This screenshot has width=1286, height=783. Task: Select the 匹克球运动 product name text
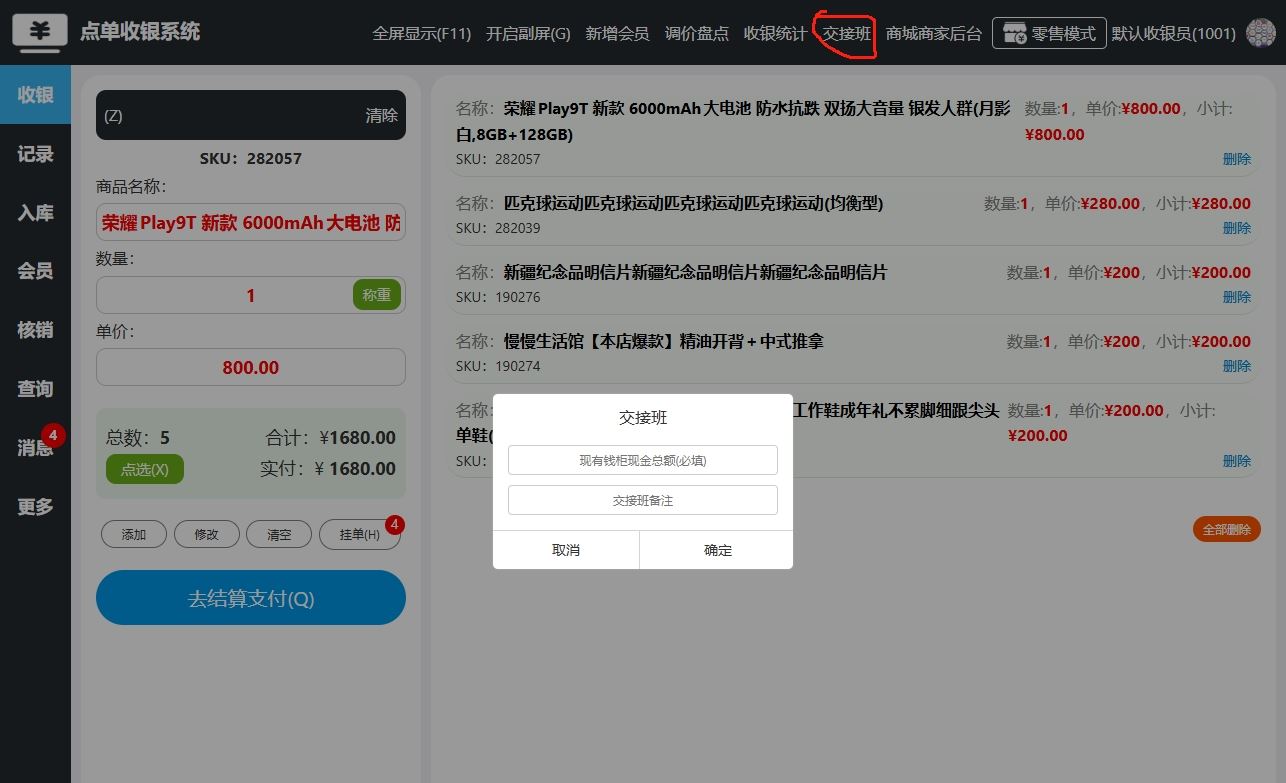[694, 203]
